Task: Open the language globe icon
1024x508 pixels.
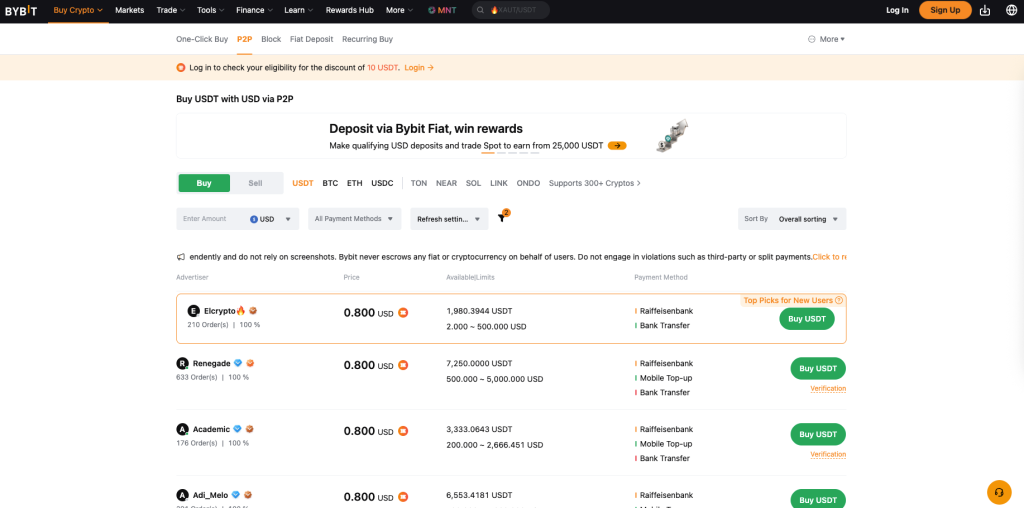Action: click(1011, 10)
